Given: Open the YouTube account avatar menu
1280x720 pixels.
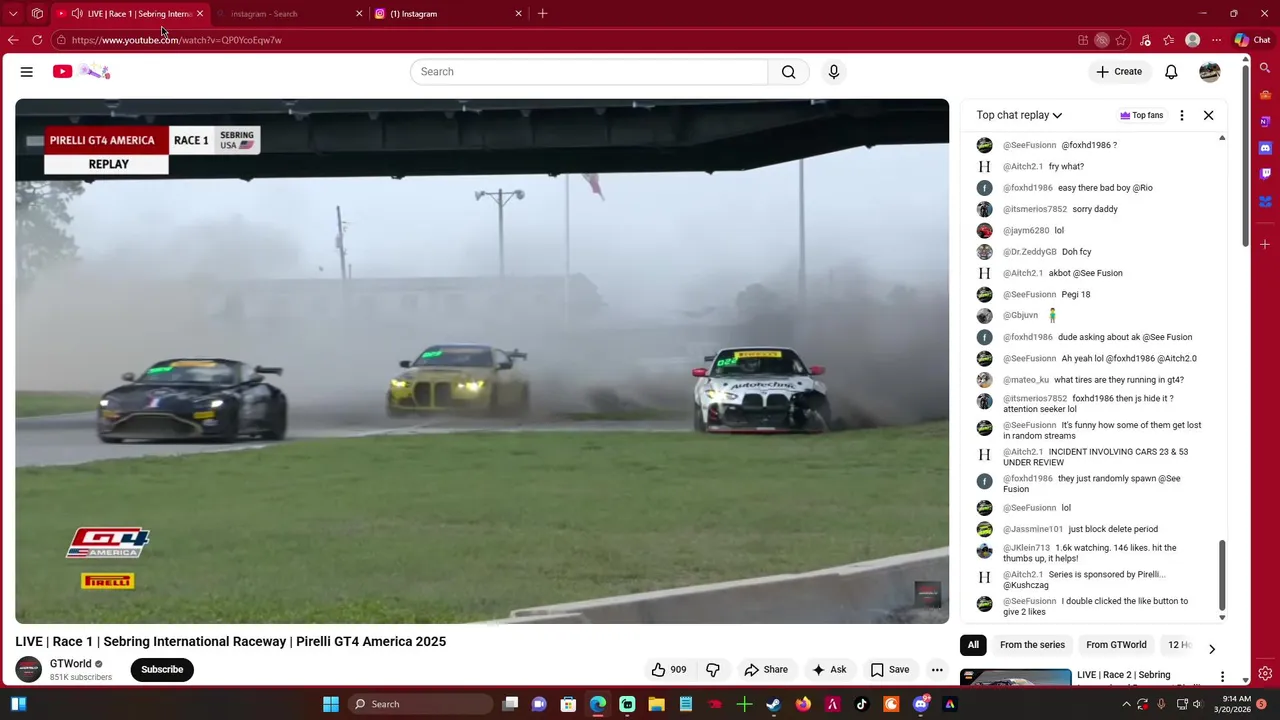Looking at the screenshot, I should point(1210,72).
